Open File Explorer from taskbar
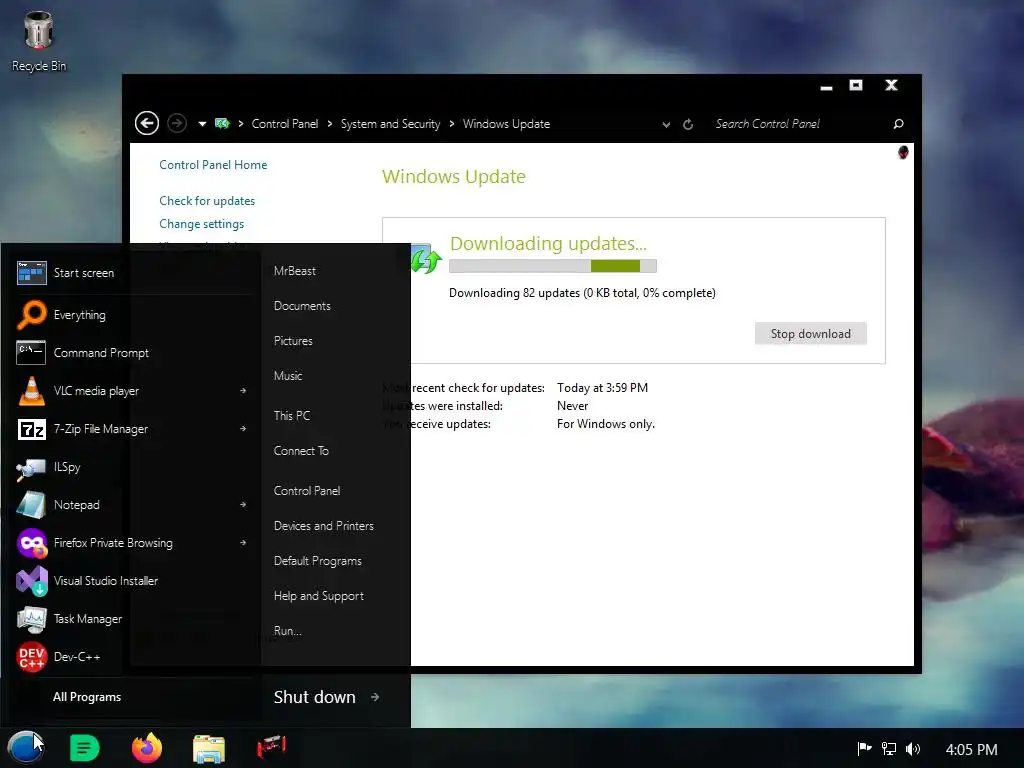This screenshot has width=1024, height=768. tap(209, 748)
